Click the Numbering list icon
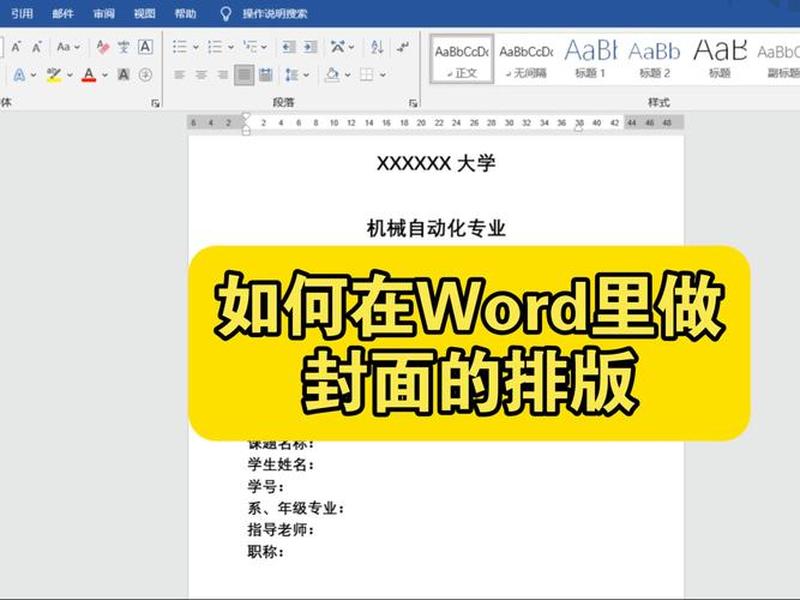This screenshot has width=800, height=600. [x=215, y=47]
